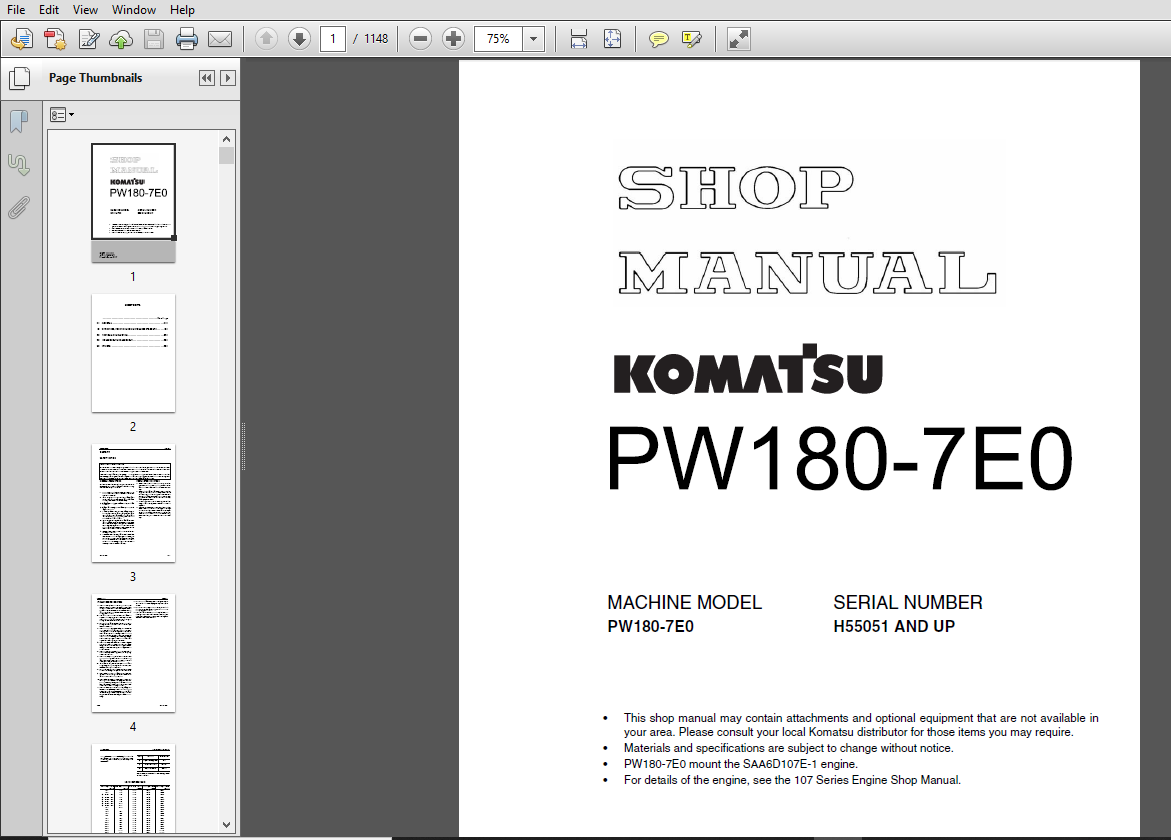This screenshot has height=840, width=1171.
Task: Click the Fit width scrolling icon
Action: (x=579, y=39)
